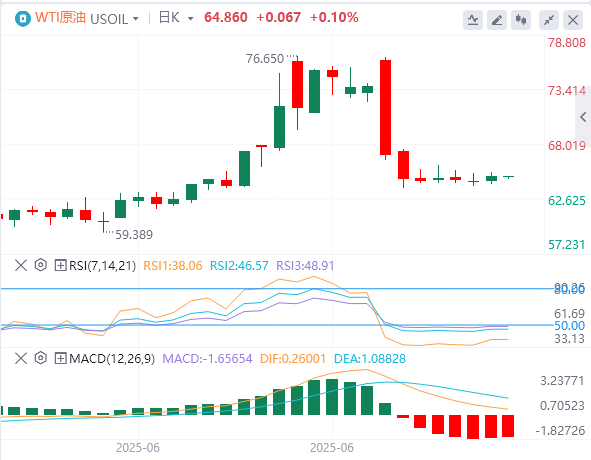
Task: Open RSI indicator settings hexagon icon
Action: point(40,265)
